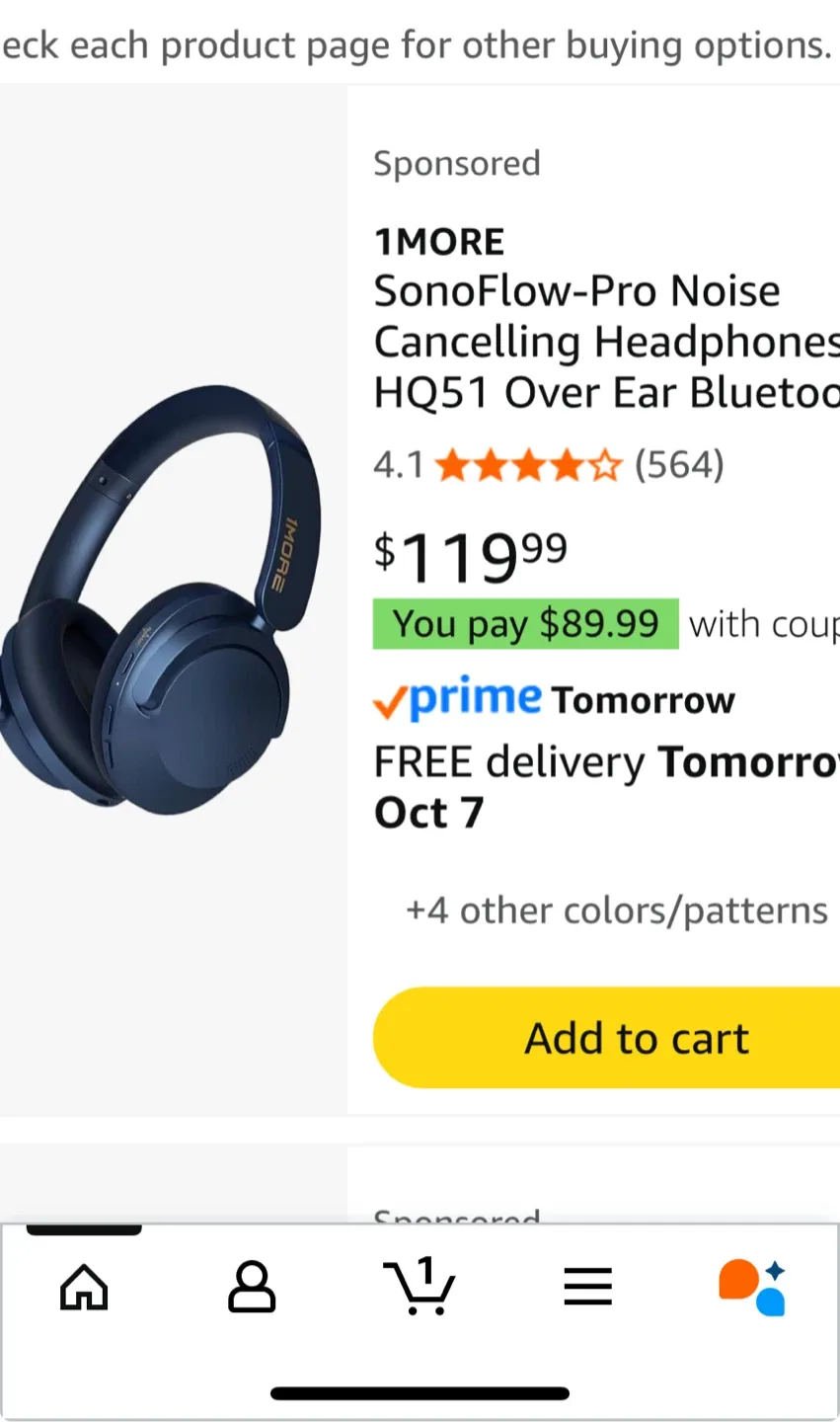Tap the Home icon in bottom navigation

click(84, 1287)
